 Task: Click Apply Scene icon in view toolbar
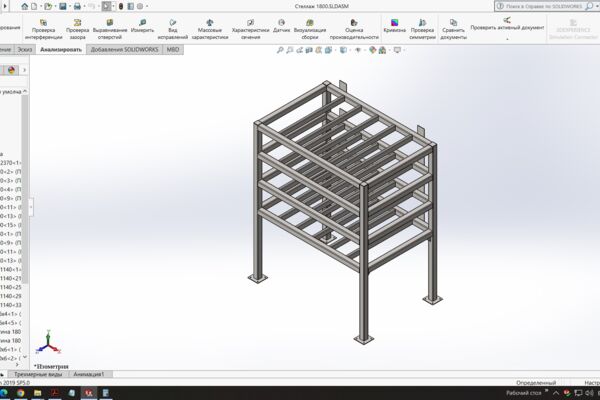[382, 50]
